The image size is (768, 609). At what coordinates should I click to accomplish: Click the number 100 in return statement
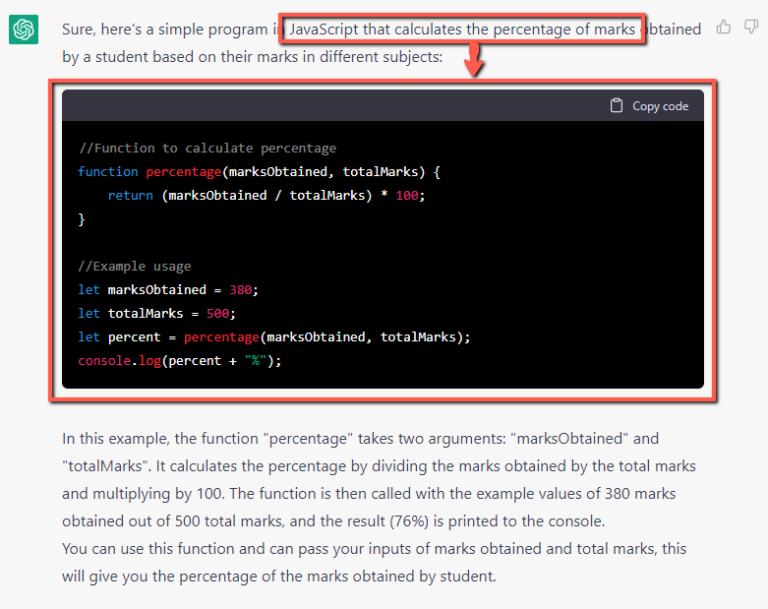tap(407, 196)
